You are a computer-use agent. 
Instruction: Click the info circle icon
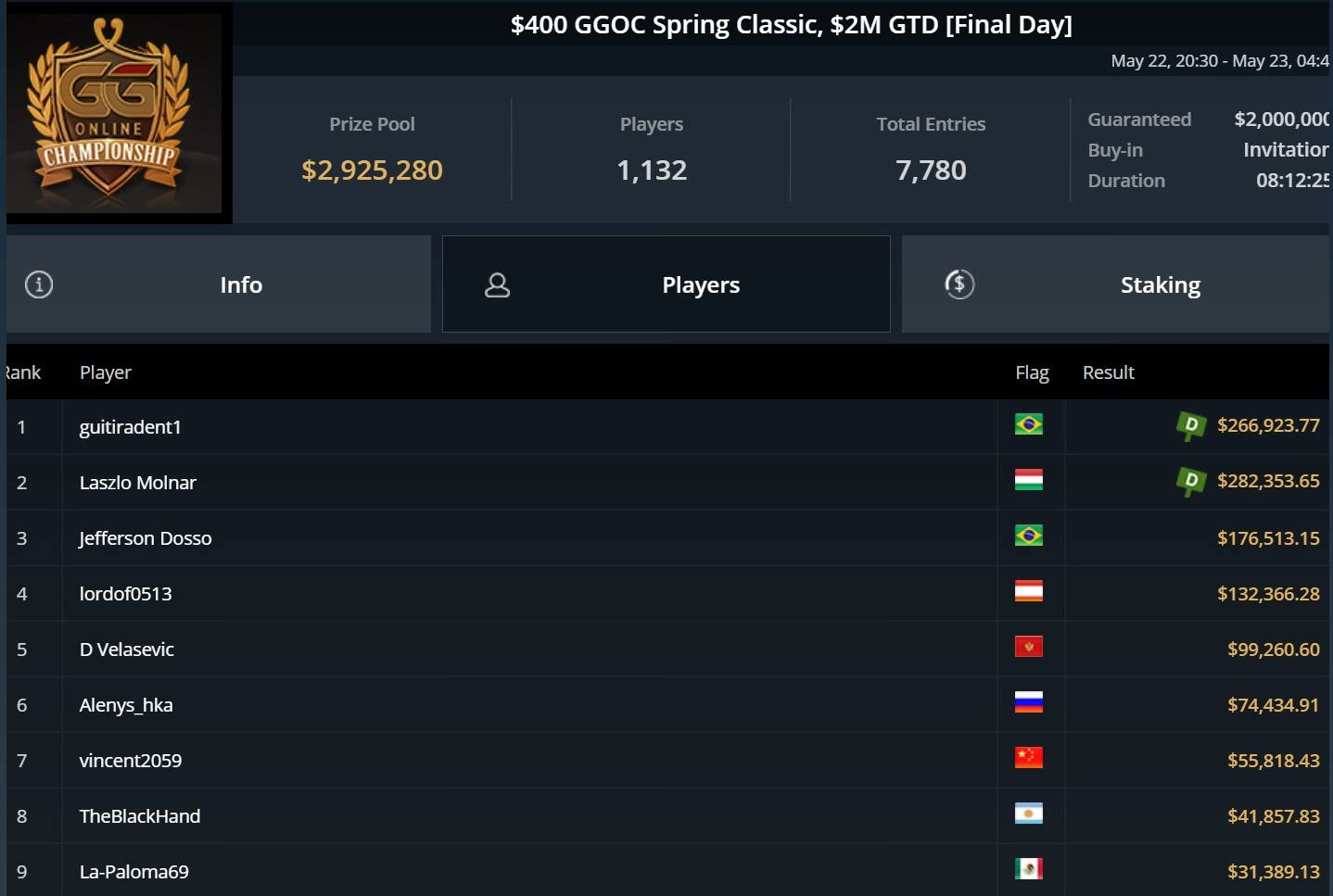click(39, 284)
